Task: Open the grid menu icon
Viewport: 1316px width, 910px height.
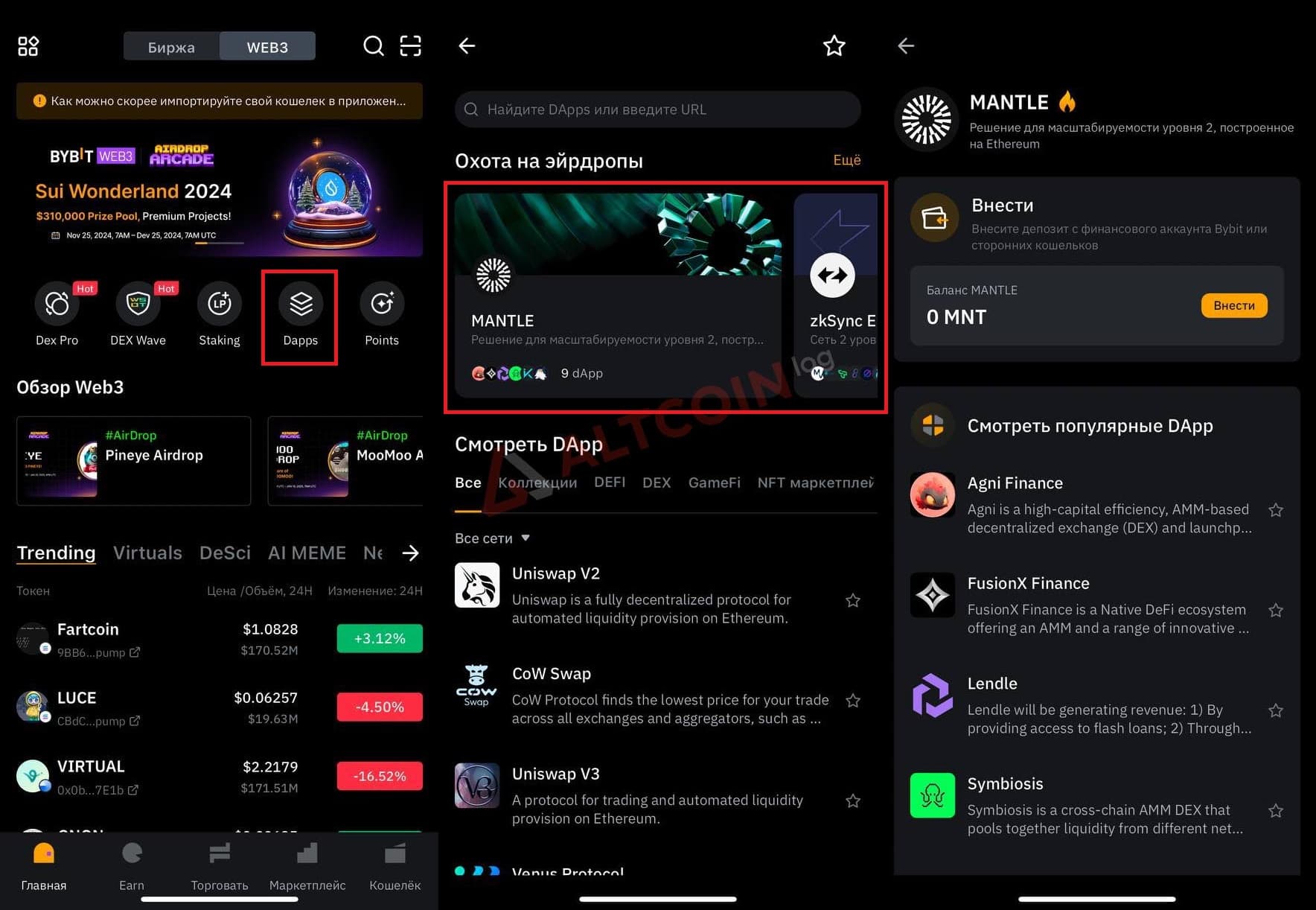Action: click(x=28, y=46)
